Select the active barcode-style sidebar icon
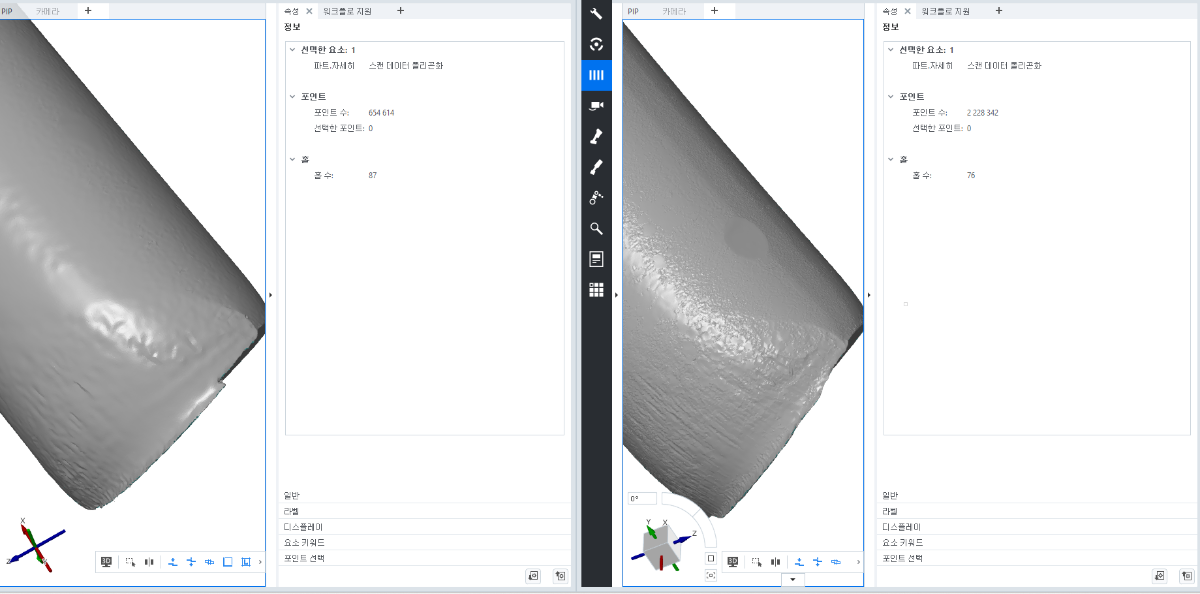Viewport: 1200px width, 594px height. tap(596, 75)
